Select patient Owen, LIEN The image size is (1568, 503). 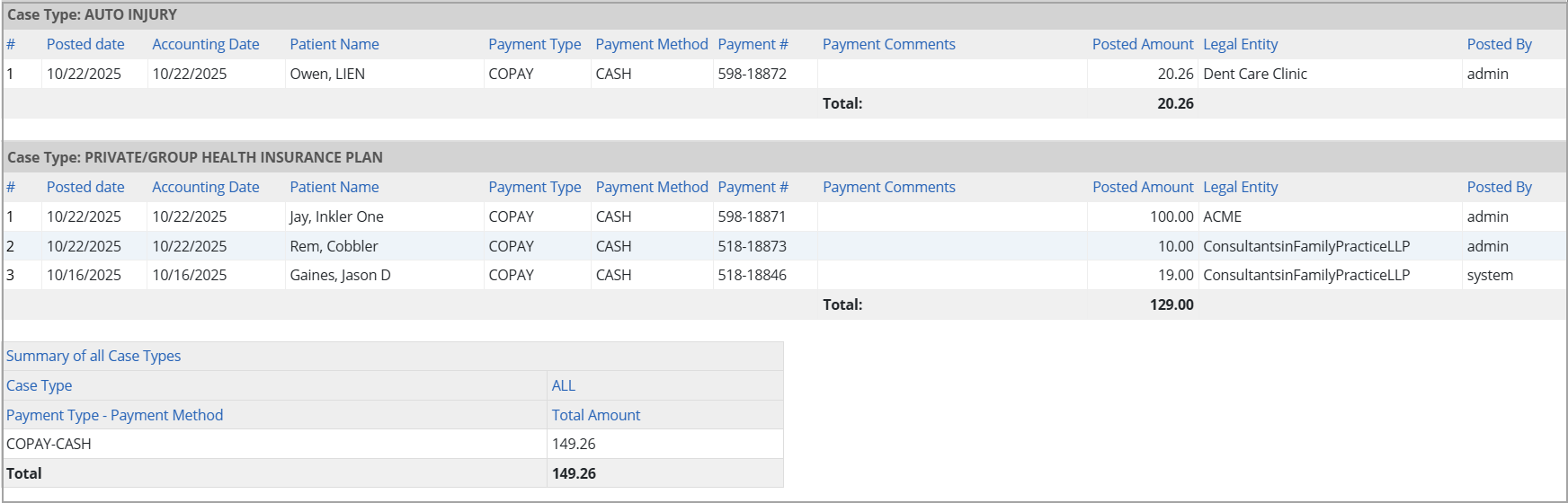coord(327,74)
